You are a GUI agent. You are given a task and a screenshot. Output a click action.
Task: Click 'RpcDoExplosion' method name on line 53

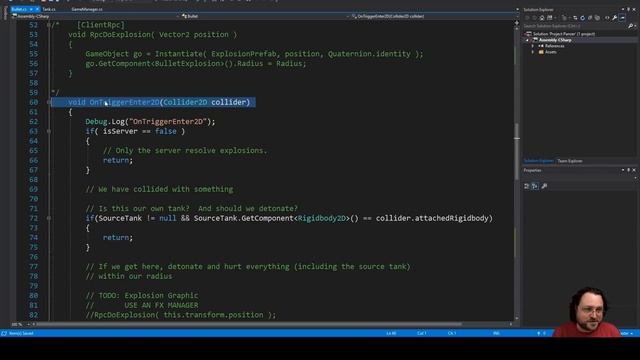coord(120,35)
